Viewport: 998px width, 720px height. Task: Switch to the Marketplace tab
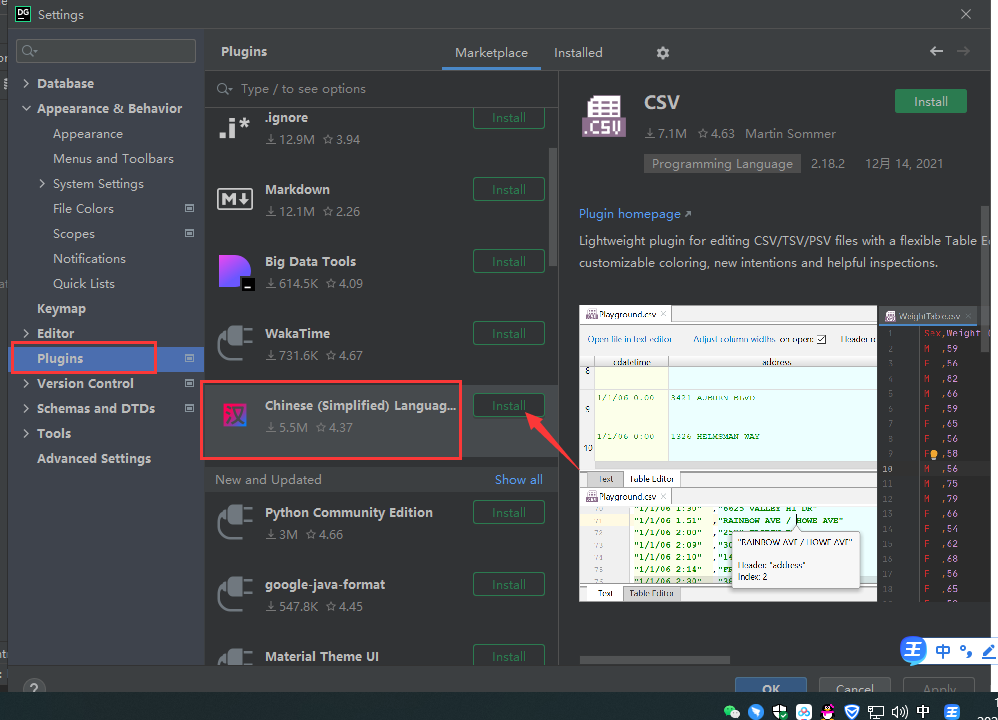[491, 53]
